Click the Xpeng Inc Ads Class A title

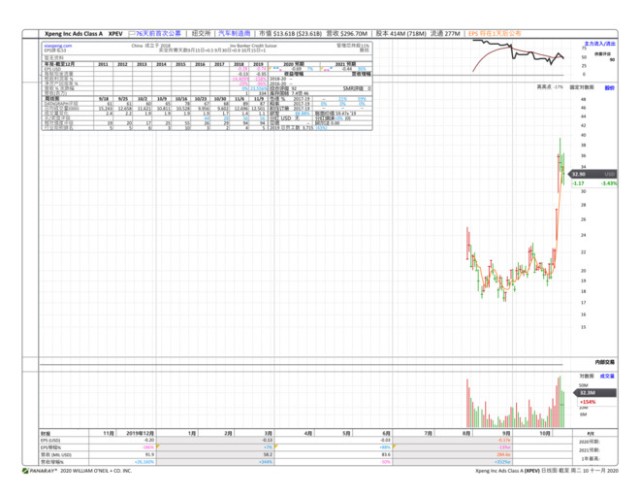point(73,33)
